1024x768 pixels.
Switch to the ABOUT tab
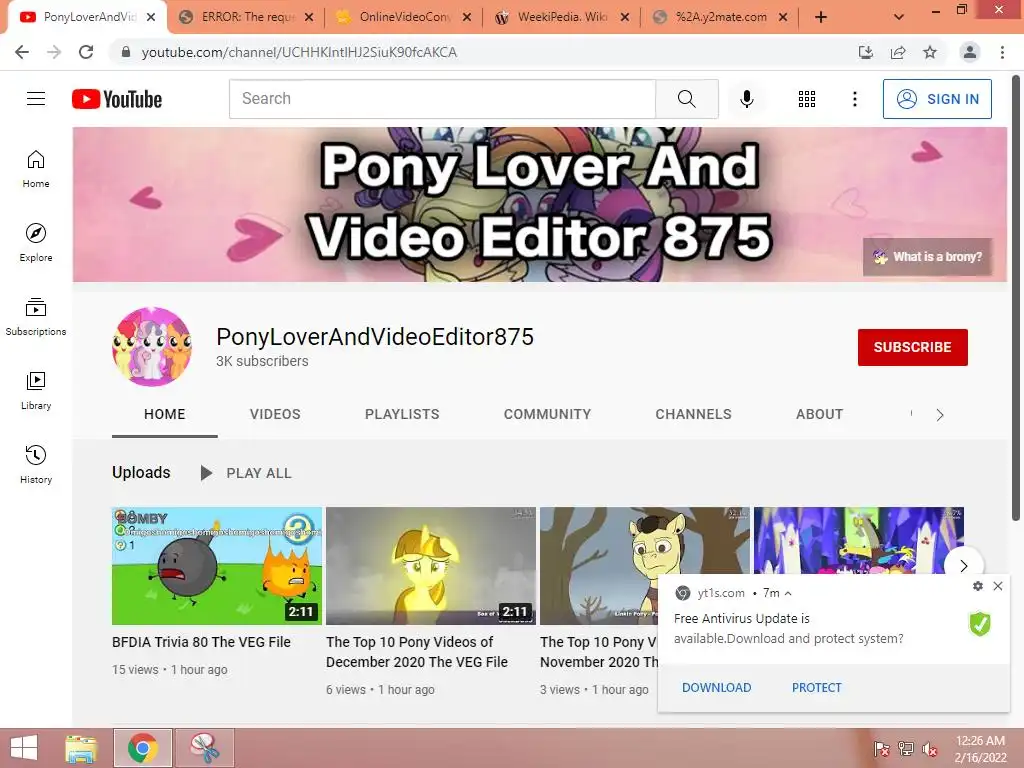coord(820,414)
